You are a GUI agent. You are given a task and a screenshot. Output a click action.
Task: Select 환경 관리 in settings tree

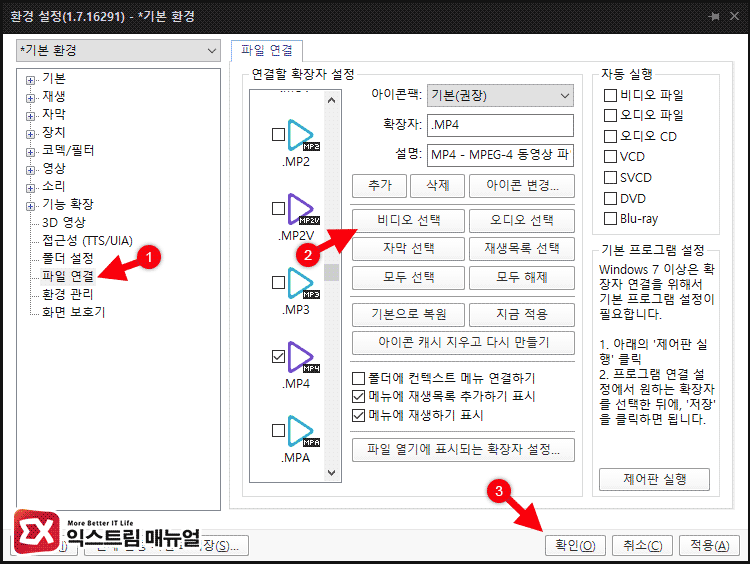67,294
